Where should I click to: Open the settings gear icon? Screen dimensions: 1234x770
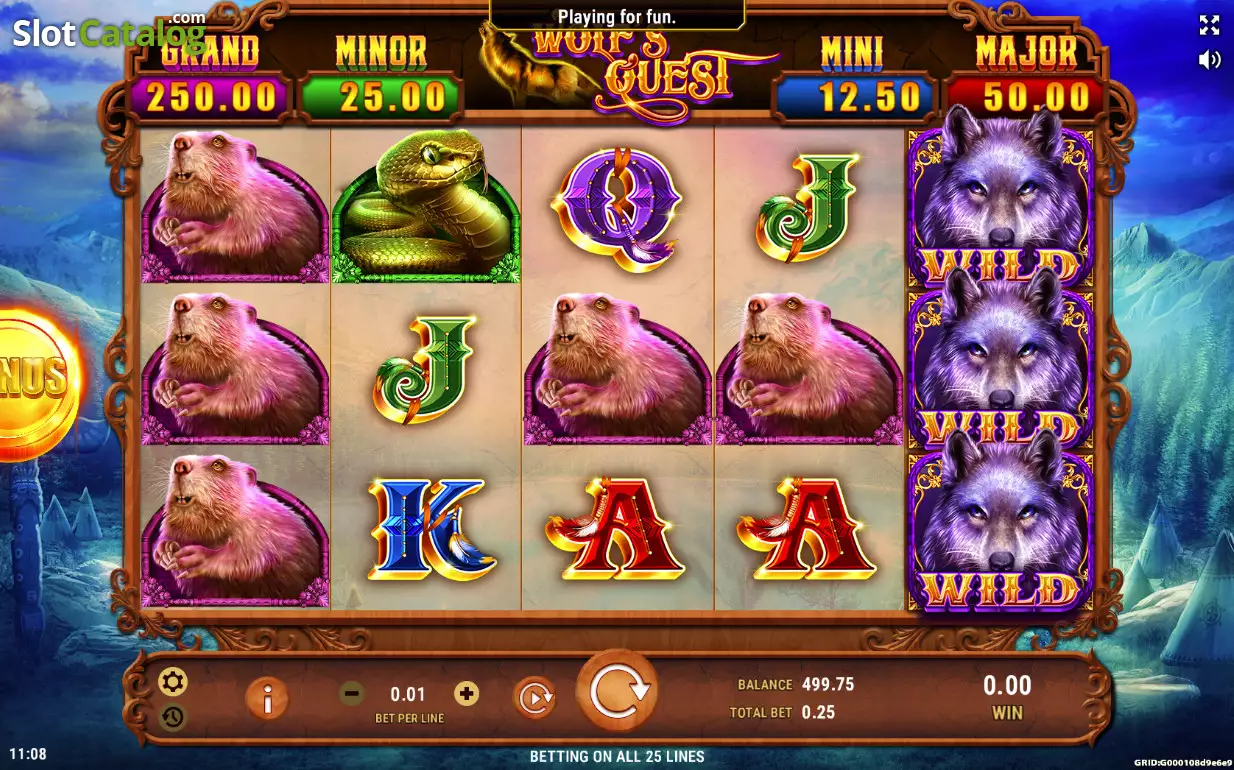click(x=173, y=682)
